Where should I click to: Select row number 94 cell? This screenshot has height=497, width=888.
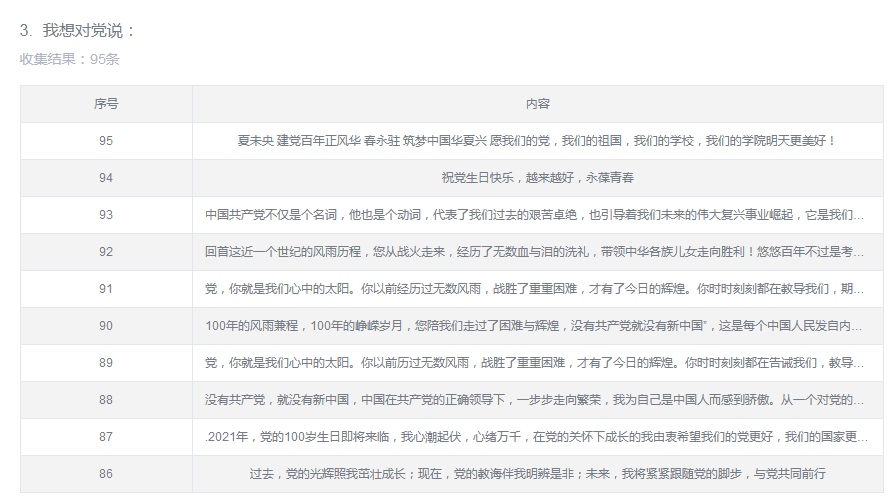point(106,178)
